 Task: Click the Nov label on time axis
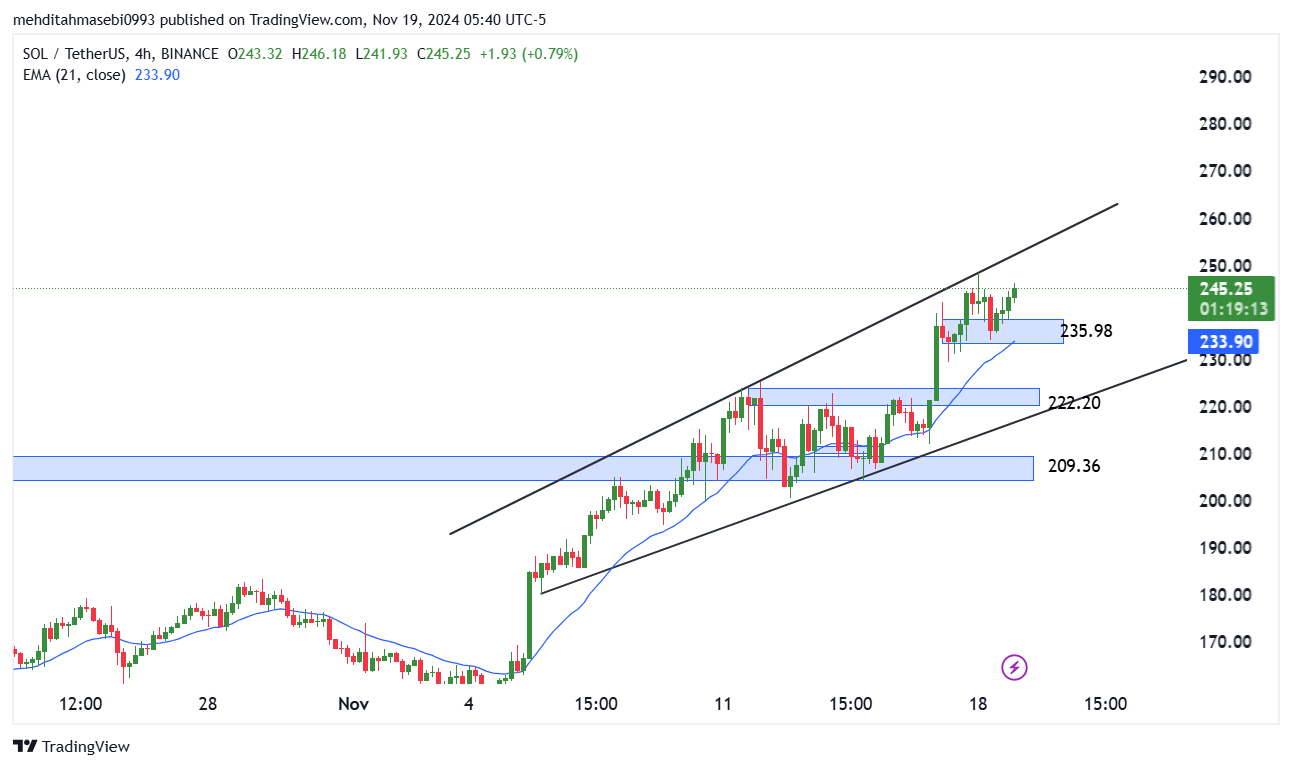354,704
